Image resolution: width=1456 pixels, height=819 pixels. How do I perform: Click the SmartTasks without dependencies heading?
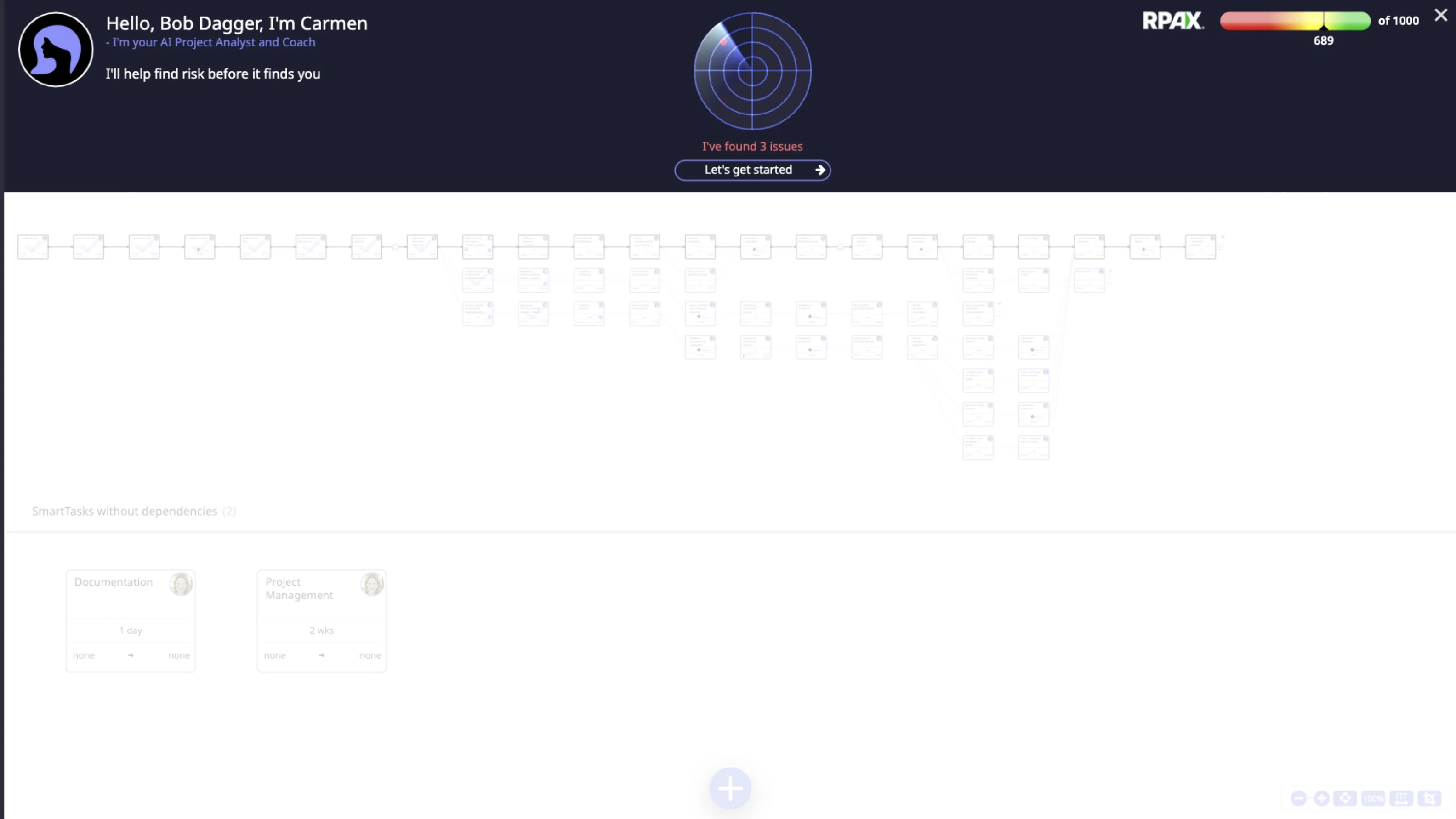125,511
